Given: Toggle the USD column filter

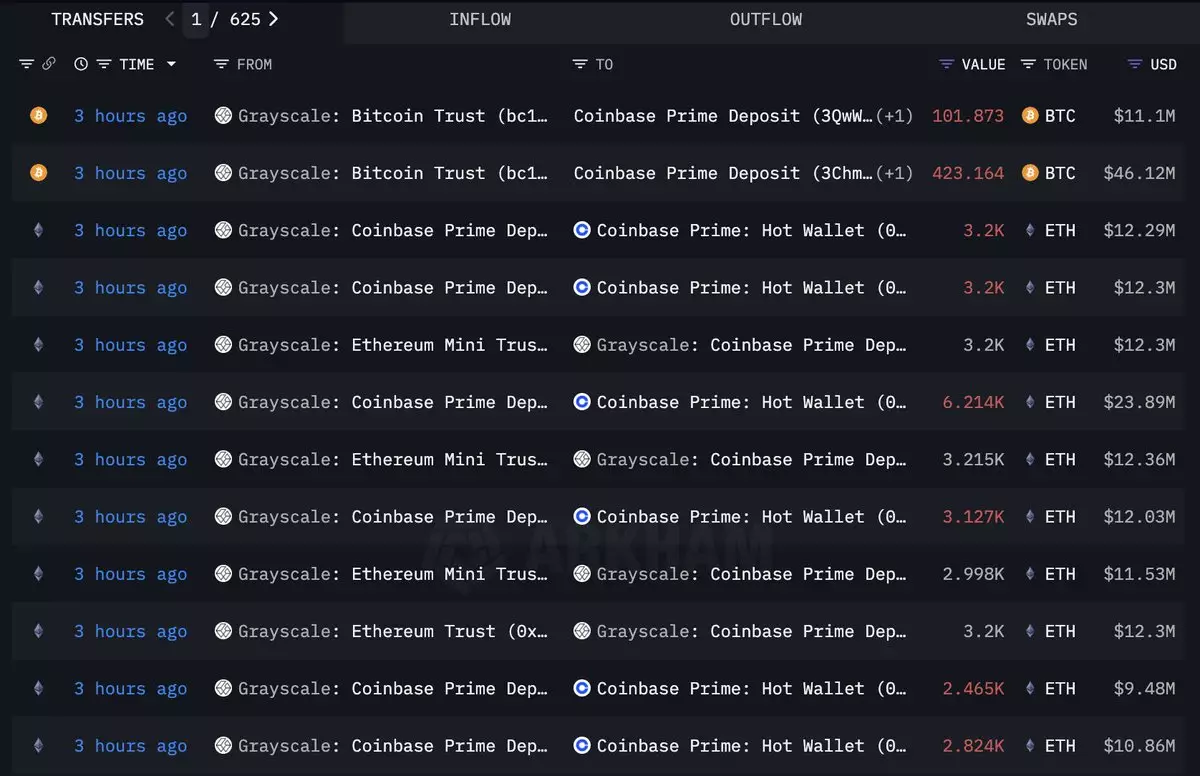Looking at the screenshot, I should click(x=1134, y=64).
